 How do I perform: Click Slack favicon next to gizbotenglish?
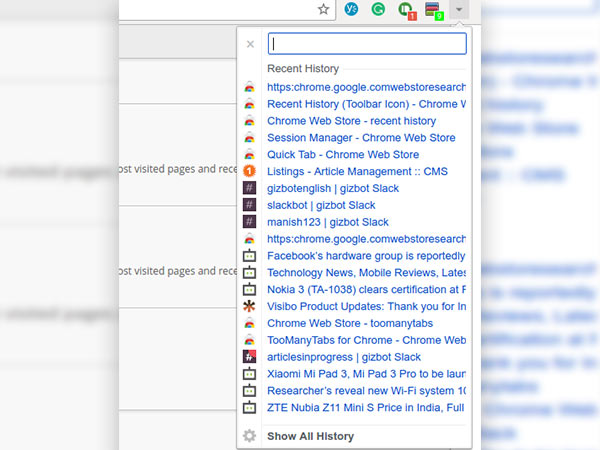pos(250,189)
